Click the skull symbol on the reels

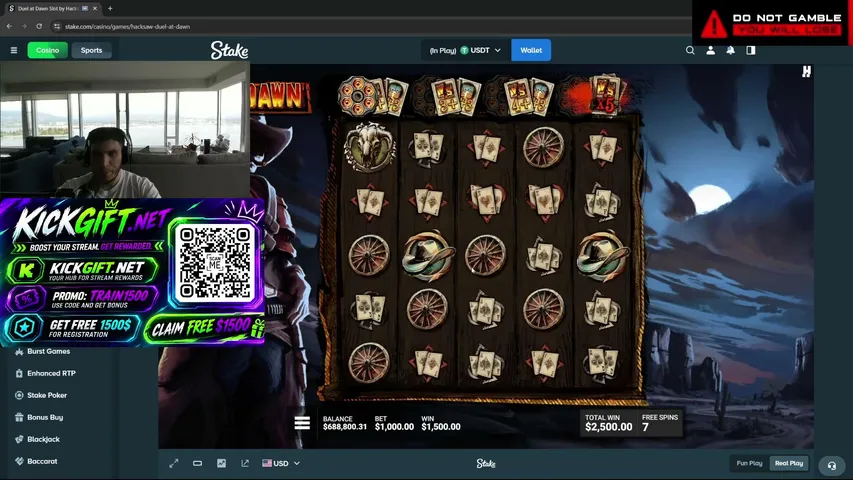click(x=369, y=146)
